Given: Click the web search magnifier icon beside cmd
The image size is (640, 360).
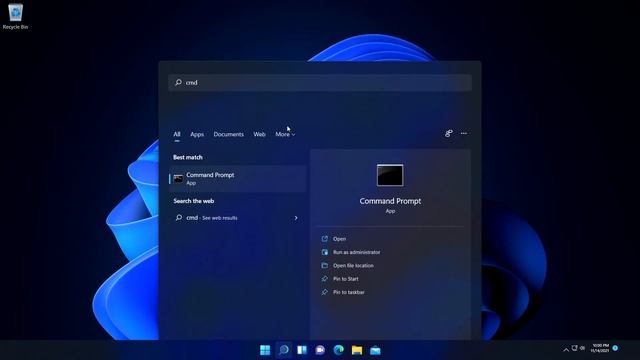Looking at the screenshot, I should click(179, 218).
